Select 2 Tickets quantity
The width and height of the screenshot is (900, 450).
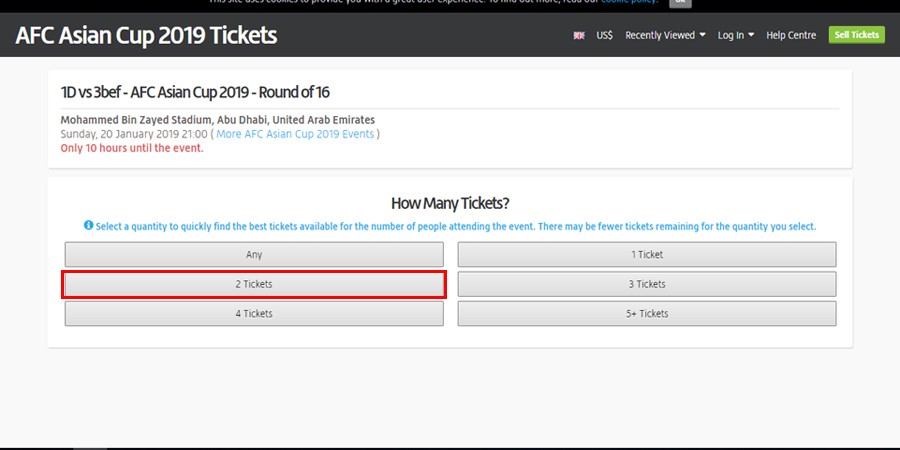(254, 284)
